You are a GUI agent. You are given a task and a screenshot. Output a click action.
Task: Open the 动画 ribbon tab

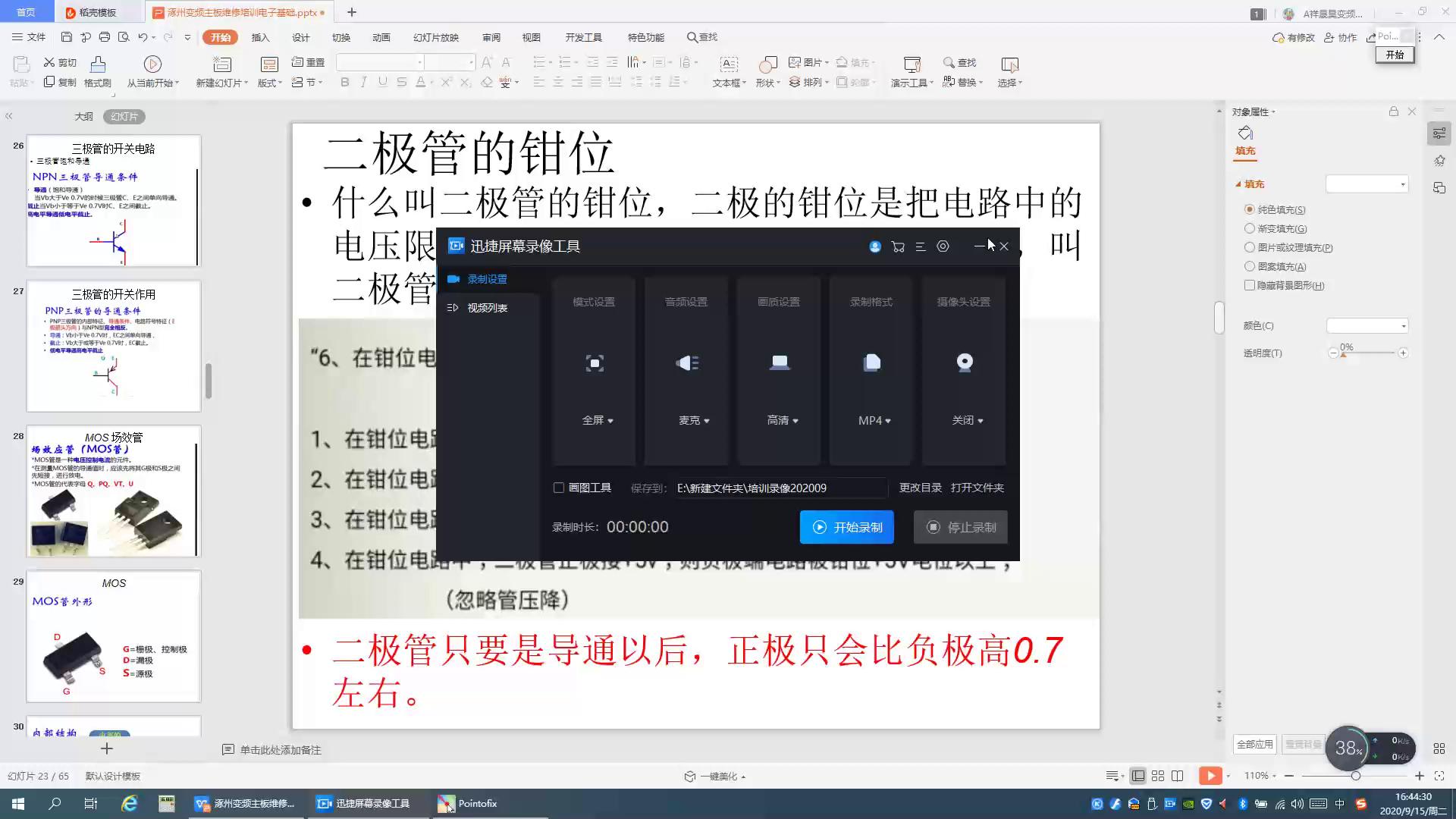(x=381, y=37)
